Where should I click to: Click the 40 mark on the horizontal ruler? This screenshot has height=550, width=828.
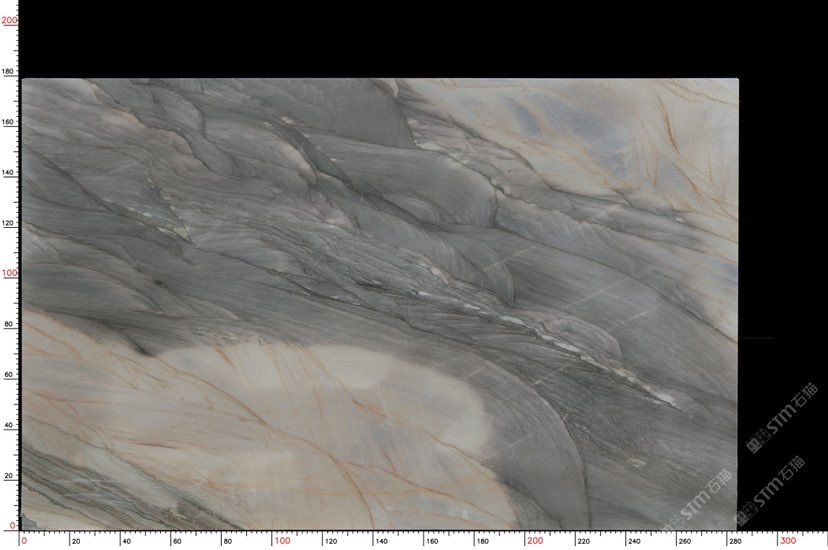point(126,541)
